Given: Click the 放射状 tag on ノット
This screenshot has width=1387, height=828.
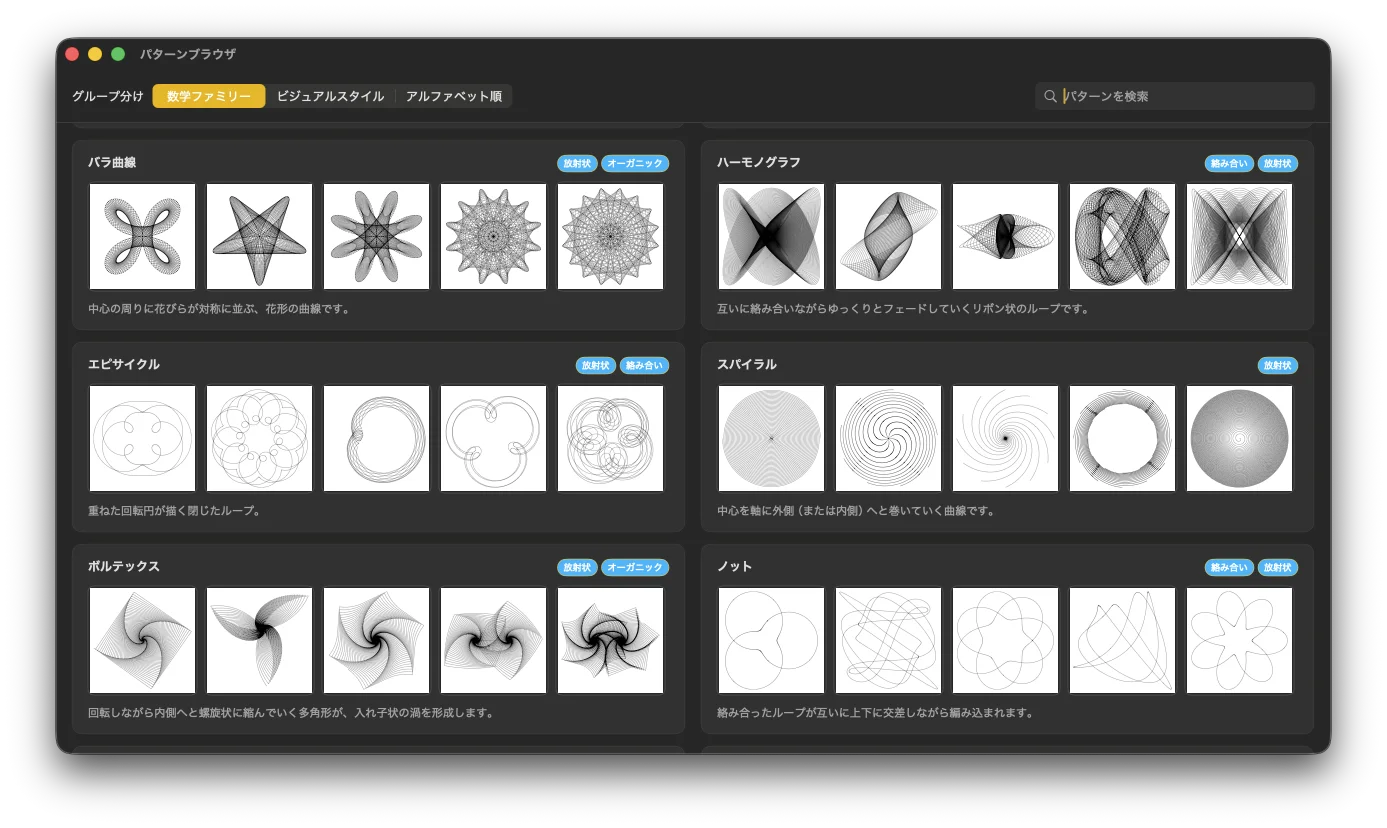Looking at the screenshot, I should coord(1277,567).
